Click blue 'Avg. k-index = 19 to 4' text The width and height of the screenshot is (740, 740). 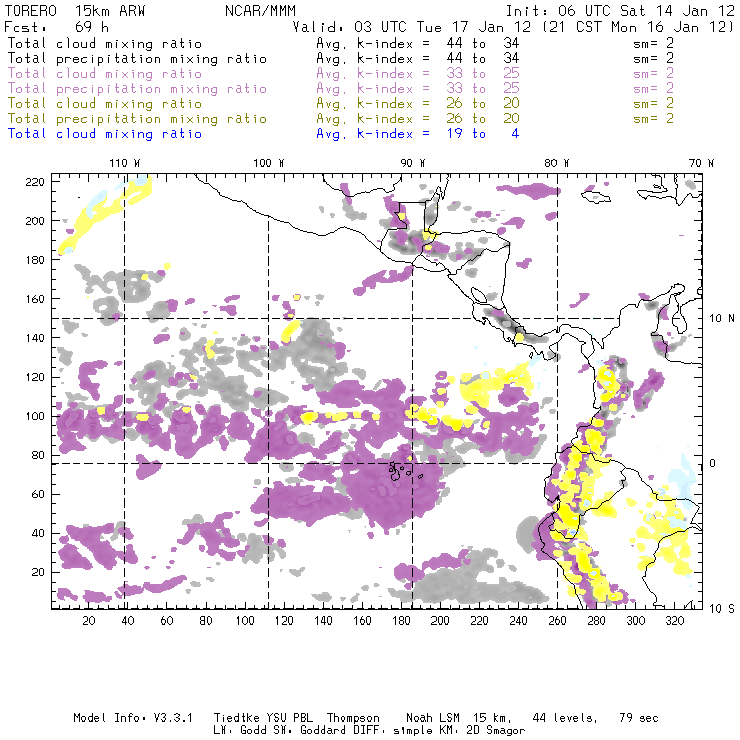click(418, 134)
